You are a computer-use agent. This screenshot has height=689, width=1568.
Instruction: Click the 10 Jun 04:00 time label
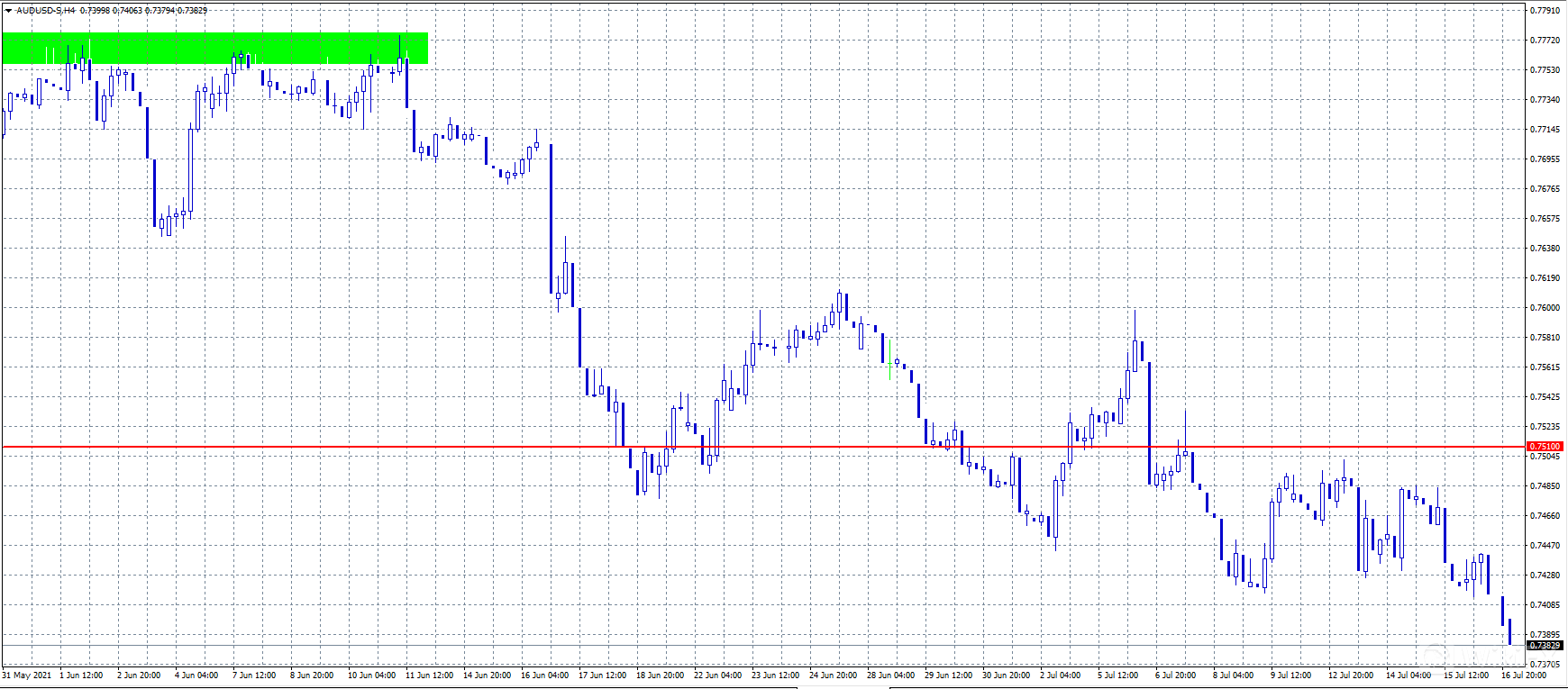[371, 675]
